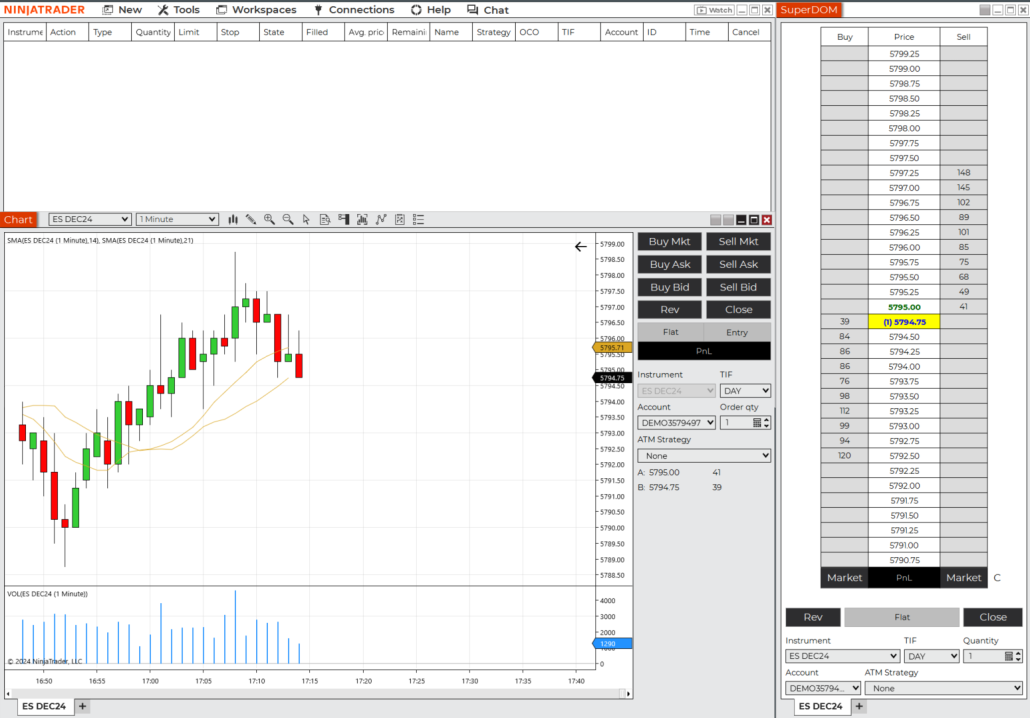Switch to the Cursor pointer tool

point(306,219)
